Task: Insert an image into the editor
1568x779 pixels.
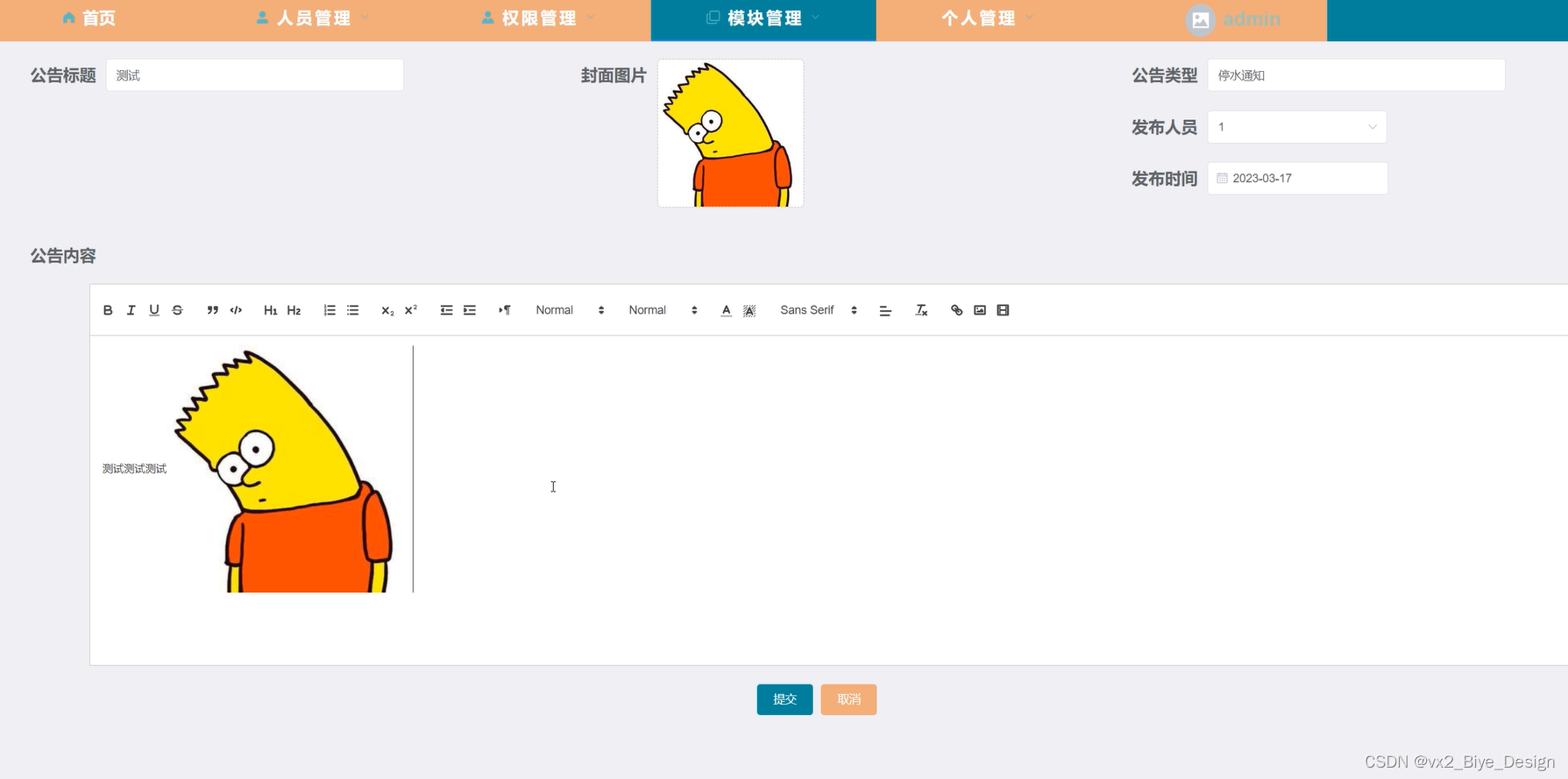Action: click(980, 310)
